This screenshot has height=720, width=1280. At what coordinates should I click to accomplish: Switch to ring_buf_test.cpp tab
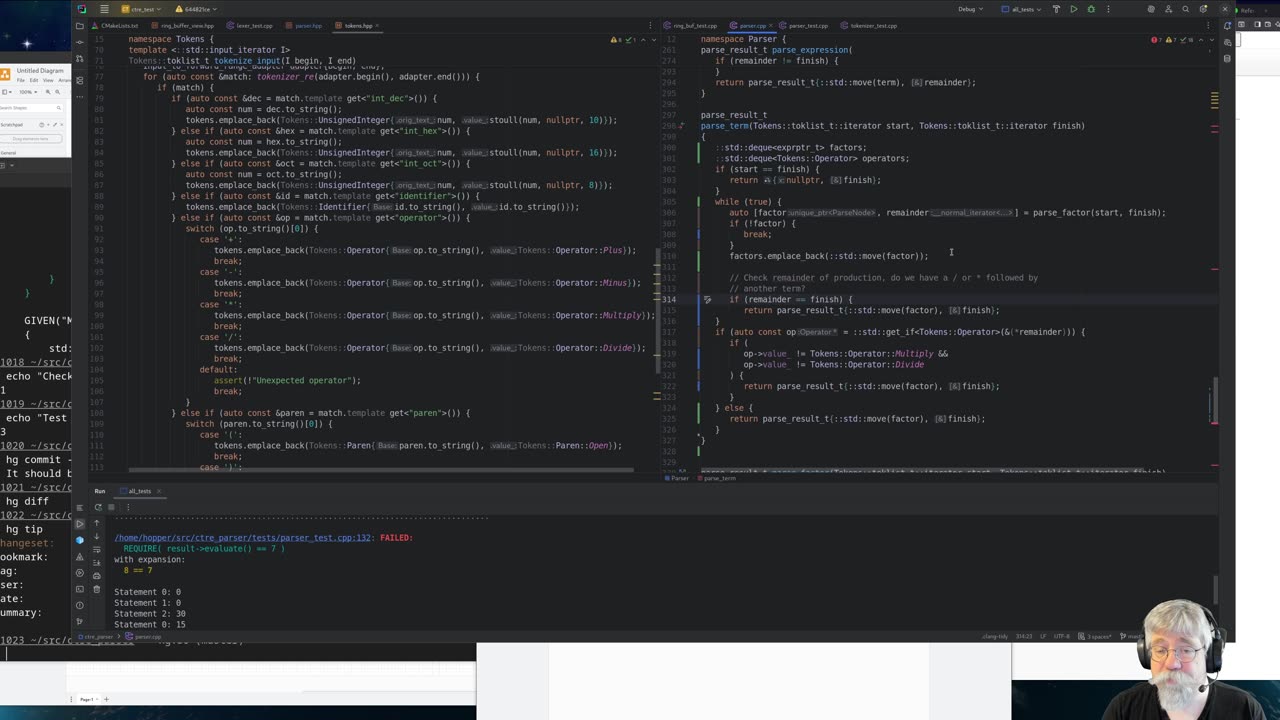coord(691,25)
